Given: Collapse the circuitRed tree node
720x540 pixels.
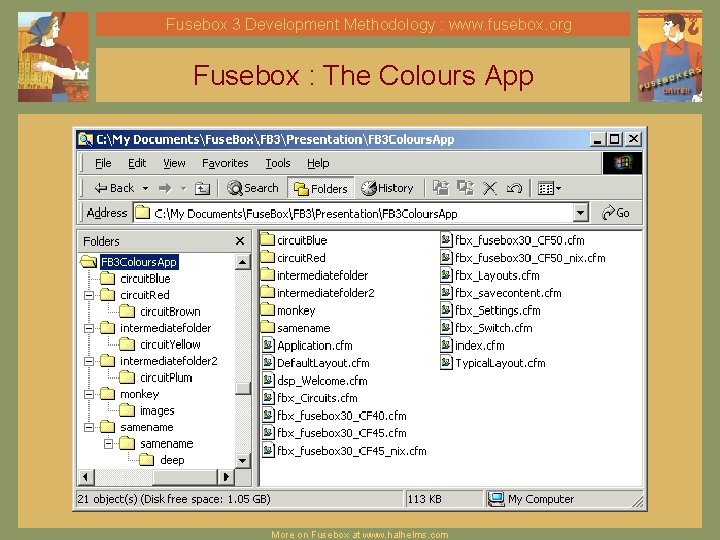Looking at the screenshot, I should 89,295.
